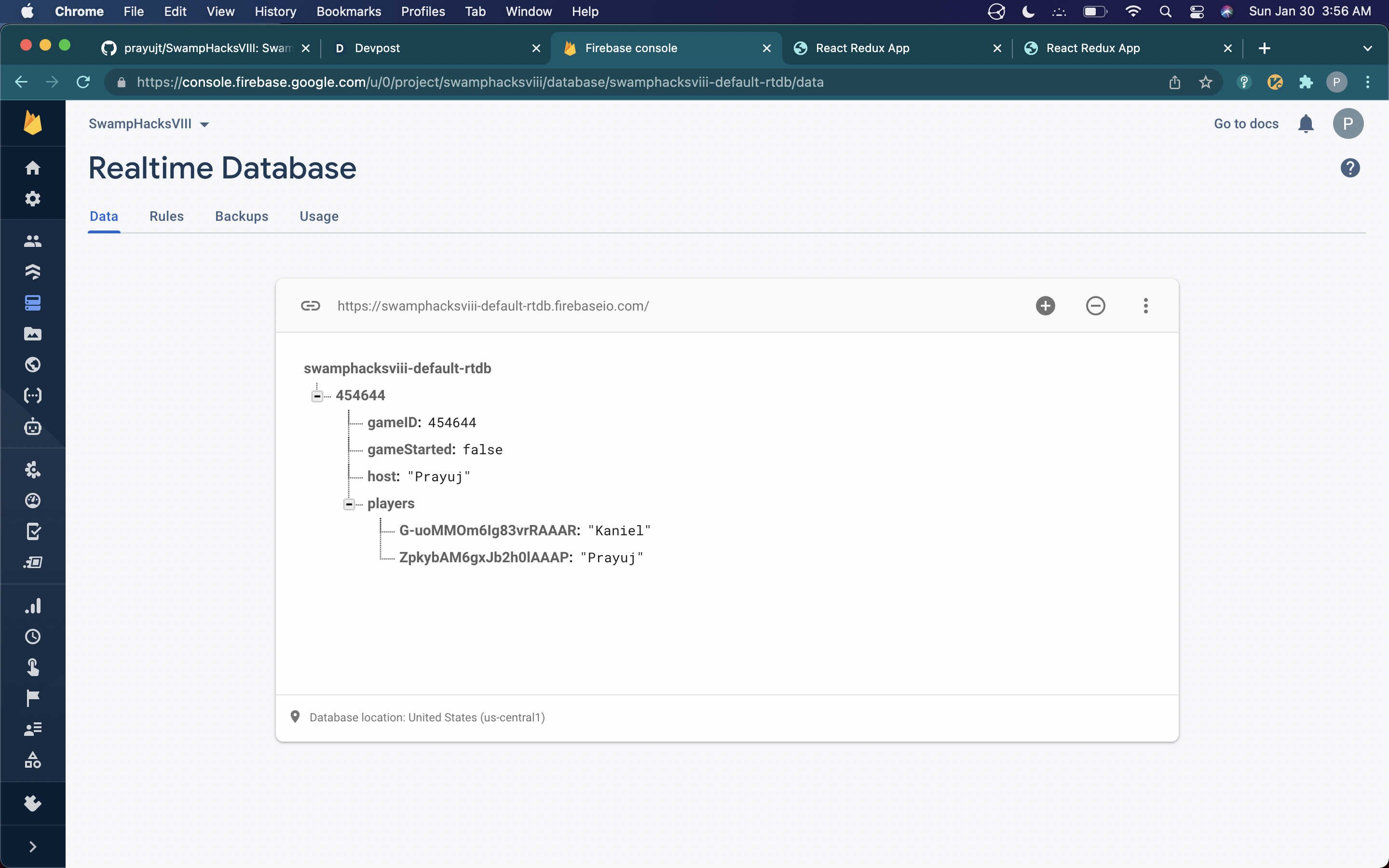The width and height of the screenshot is (1389, 868).
Task: Switch to the Usage tab
Action: (318, 217)
